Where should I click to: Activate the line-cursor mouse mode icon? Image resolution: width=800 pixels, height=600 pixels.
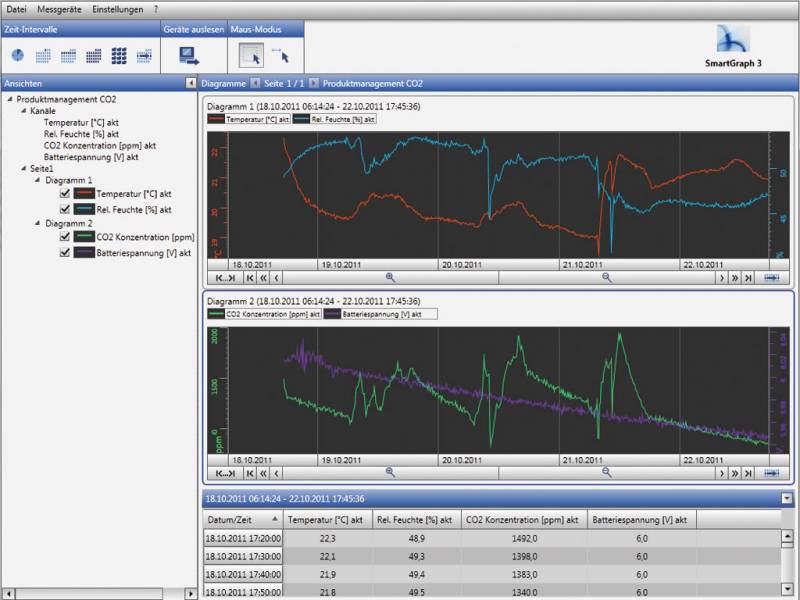281,55
